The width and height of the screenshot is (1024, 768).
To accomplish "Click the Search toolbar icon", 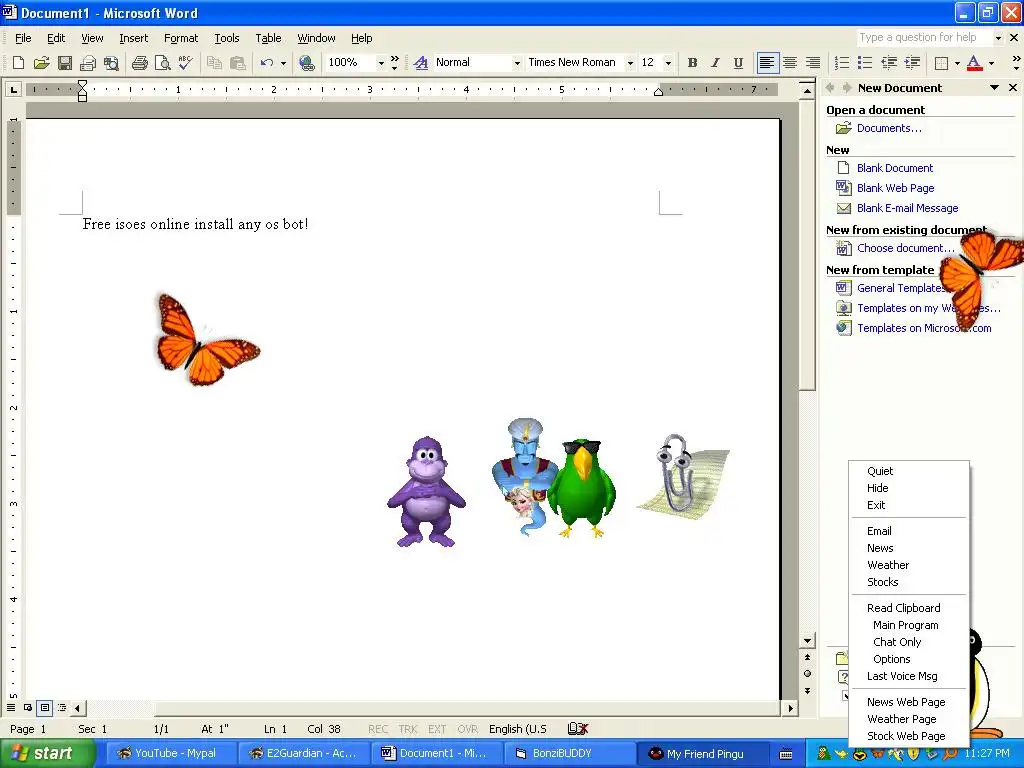I will click(112, 63).
